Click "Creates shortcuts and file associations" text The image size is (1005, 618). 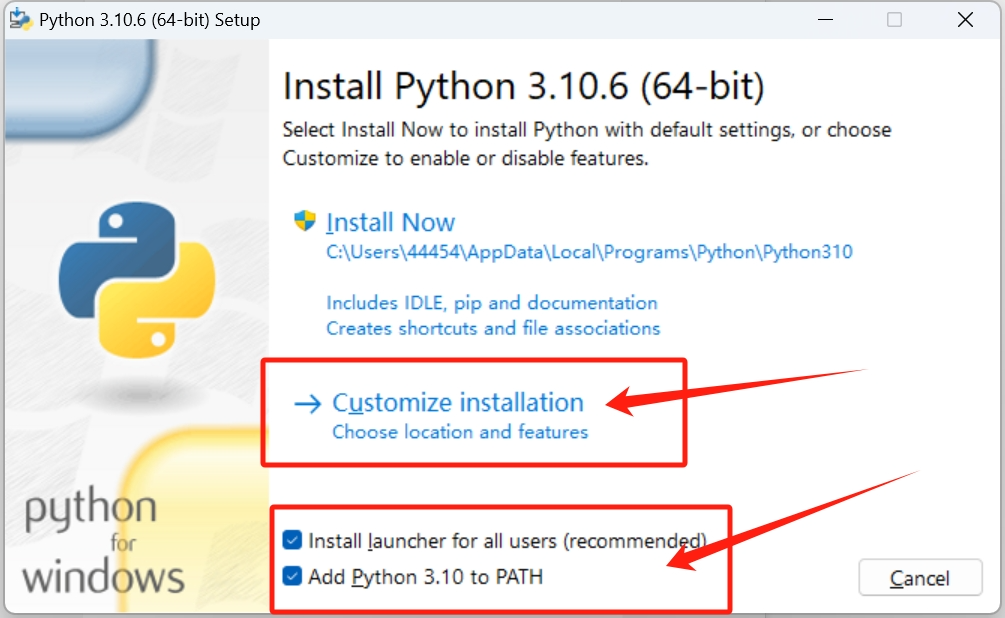(x=493, y=328)
